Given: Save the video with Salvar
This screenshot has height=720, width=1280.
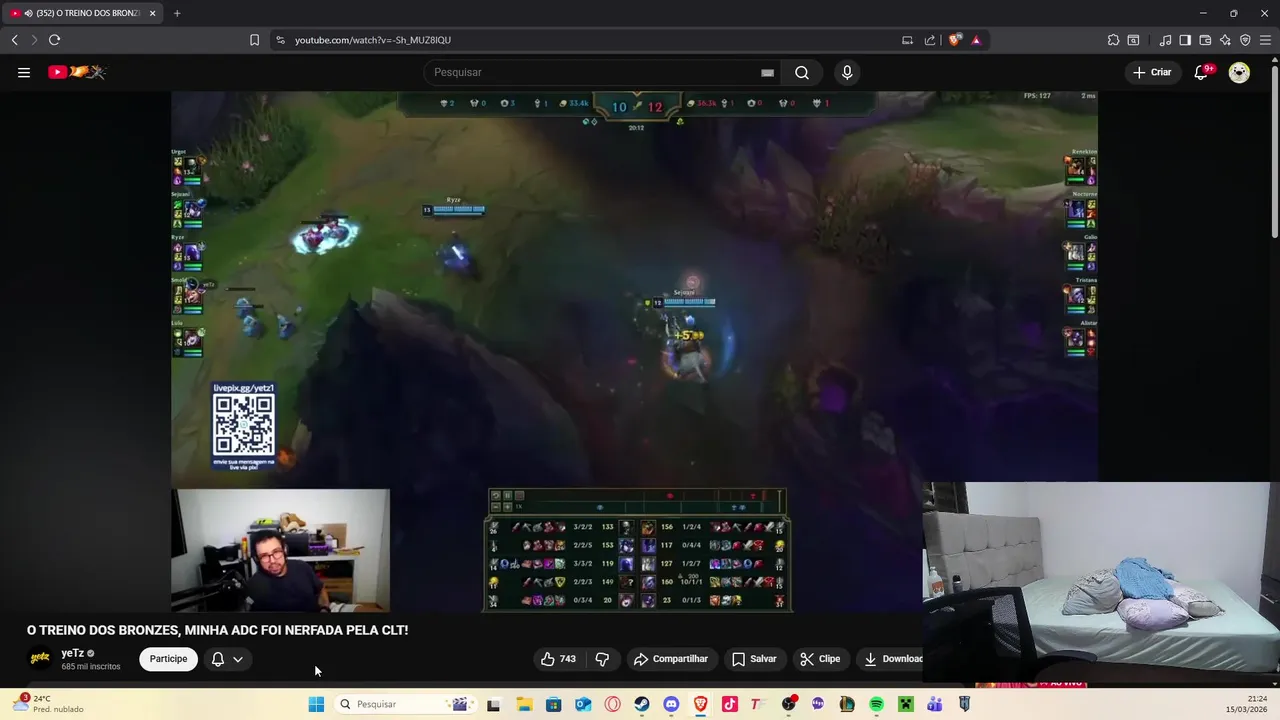Looking at the screenshot, I should [754, 659].
